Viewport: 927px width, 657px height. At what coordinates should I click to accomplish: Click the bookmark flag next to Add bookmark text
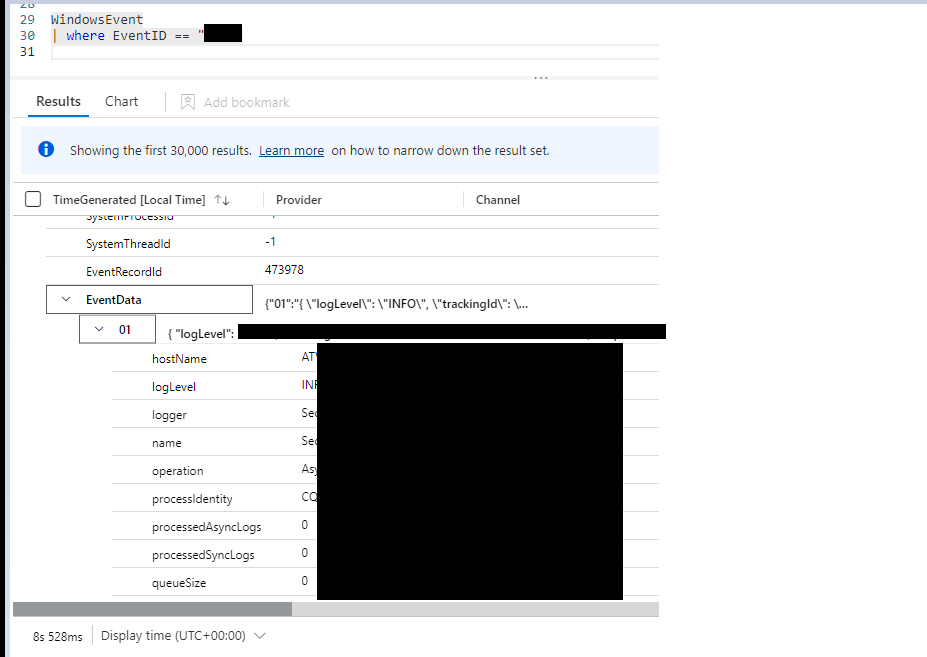click(x=188, y=102)
